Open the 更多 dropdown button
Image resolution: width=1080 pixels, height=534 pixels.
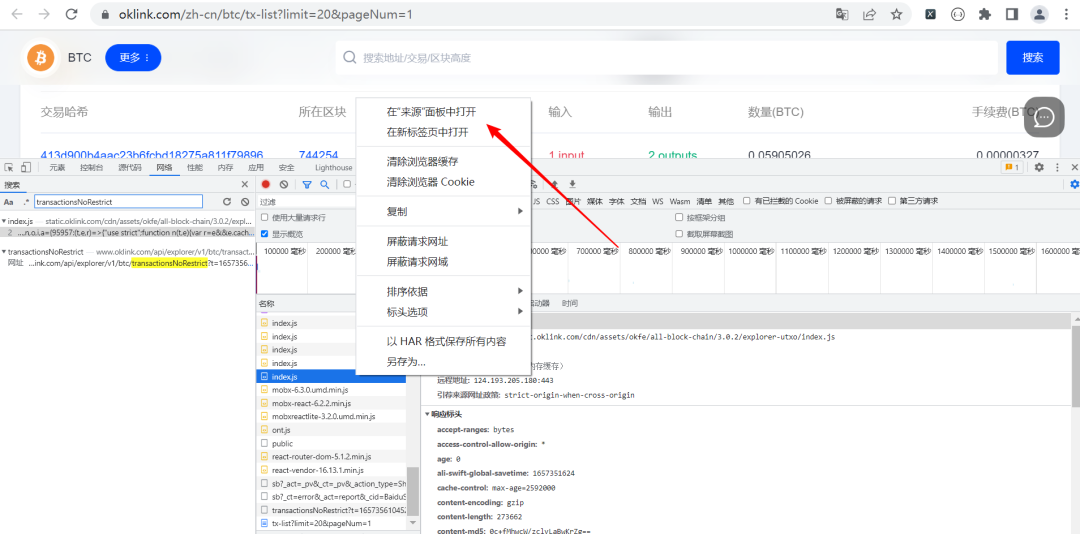point(133,58)
